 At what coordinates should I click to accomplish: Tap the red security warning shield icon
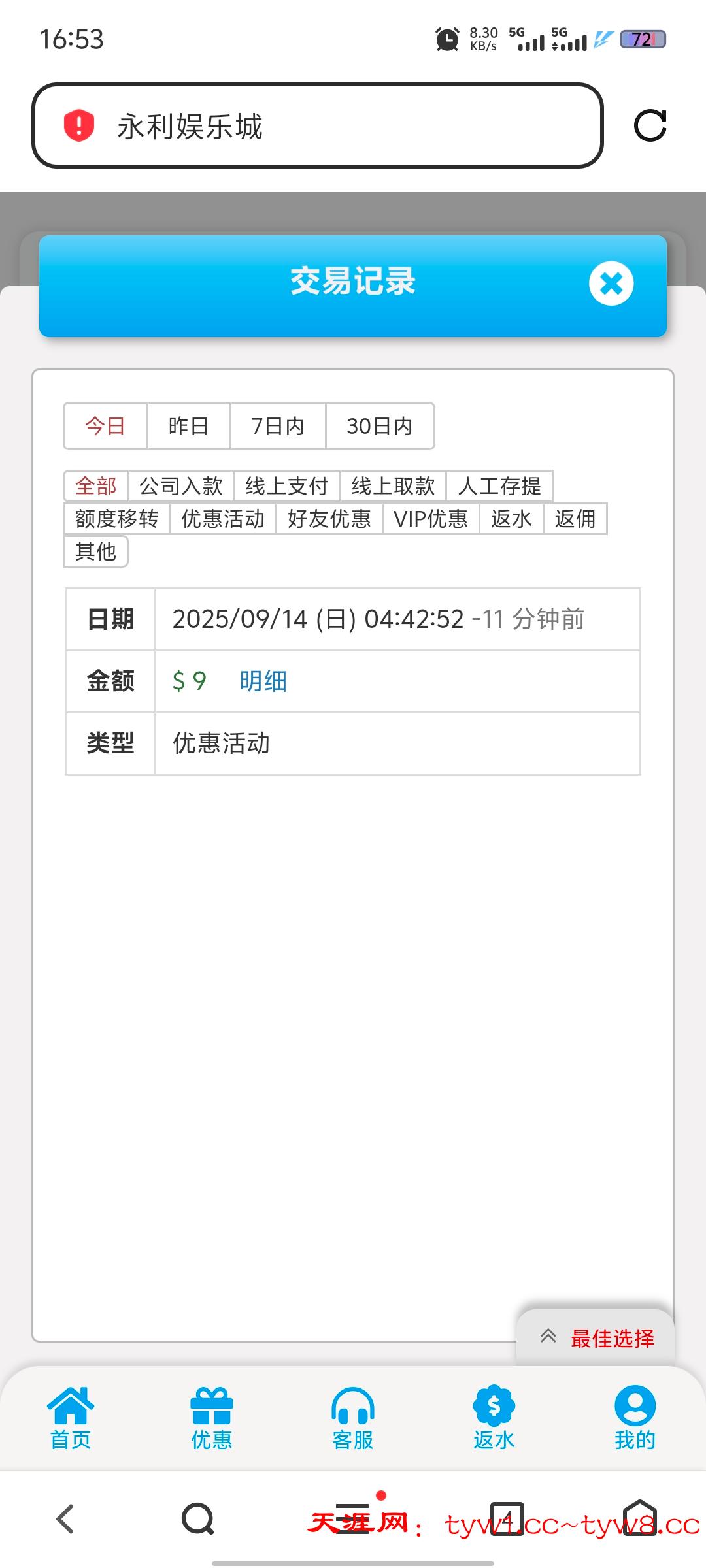point(78,127)
